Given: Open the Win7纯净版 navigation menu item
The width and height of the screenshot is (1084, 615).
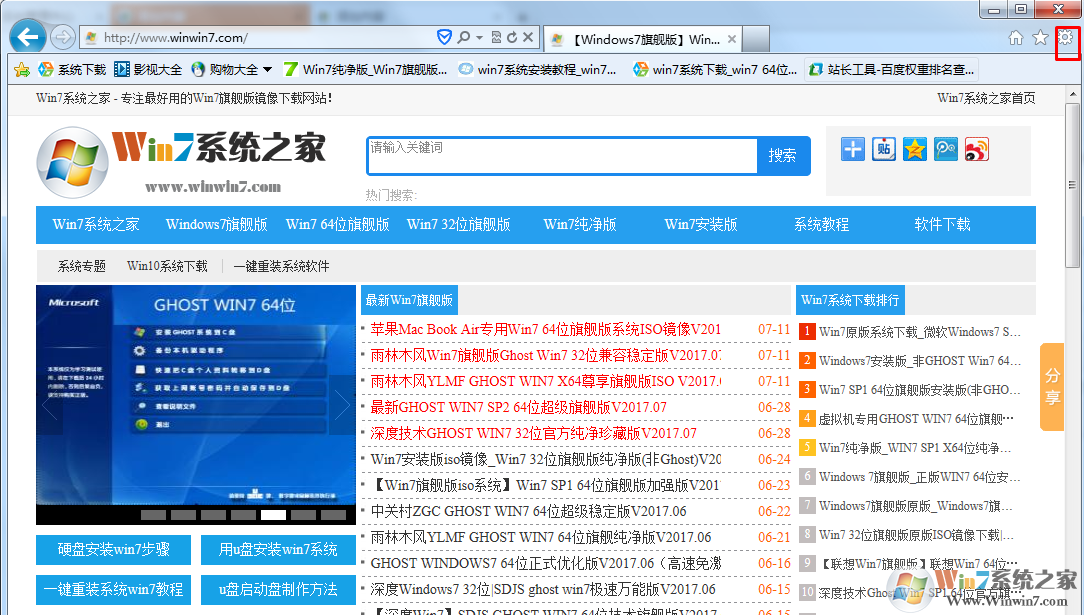Looking at the screenshot, I should 580,224.
